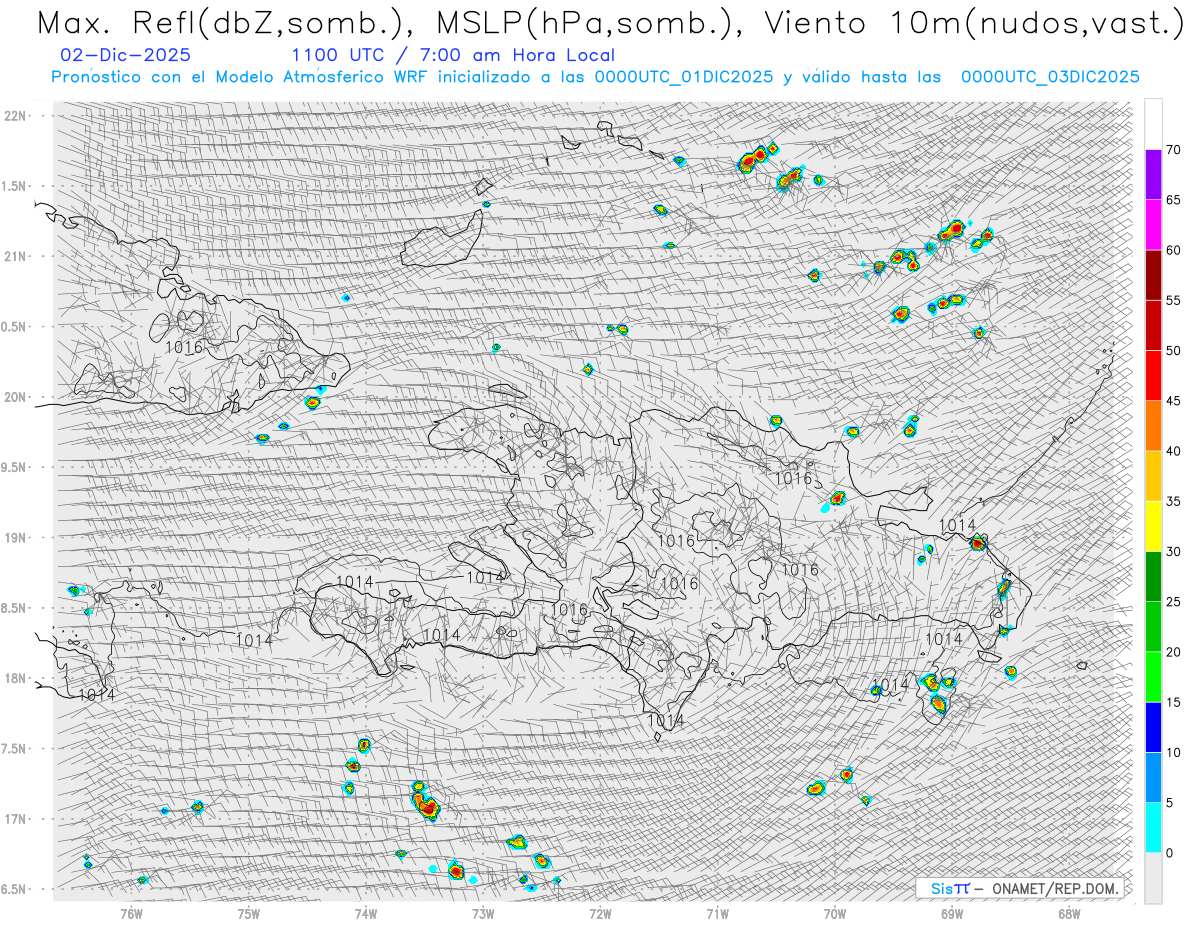Click the "68W" longitude label

point(1069,913)
